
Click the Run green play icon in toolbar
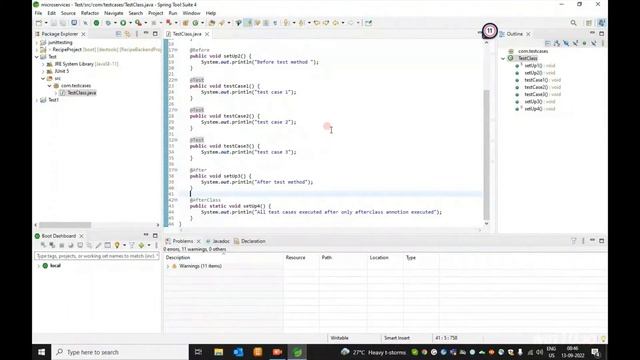123,23
